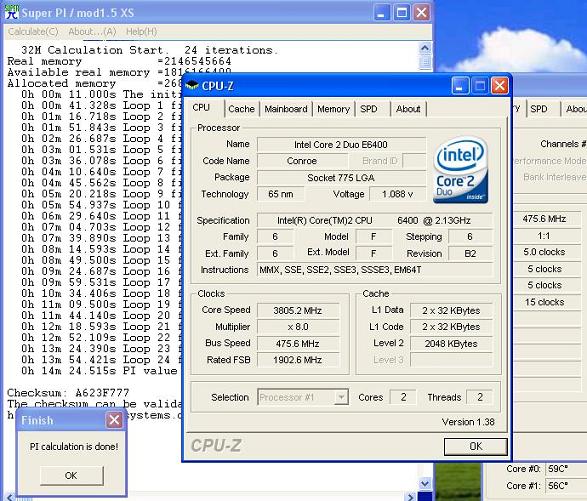Switch to the Cache tab in CPU-Z
Screen dimensions: 587x501
[x=241, y=109]
